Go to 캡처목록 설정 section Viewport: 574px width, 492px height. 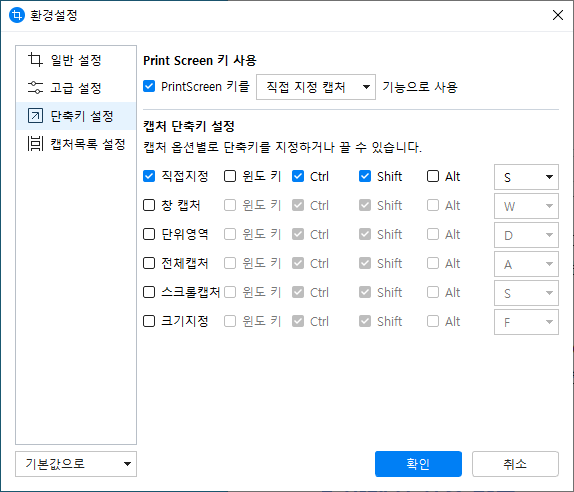point(76,144)
